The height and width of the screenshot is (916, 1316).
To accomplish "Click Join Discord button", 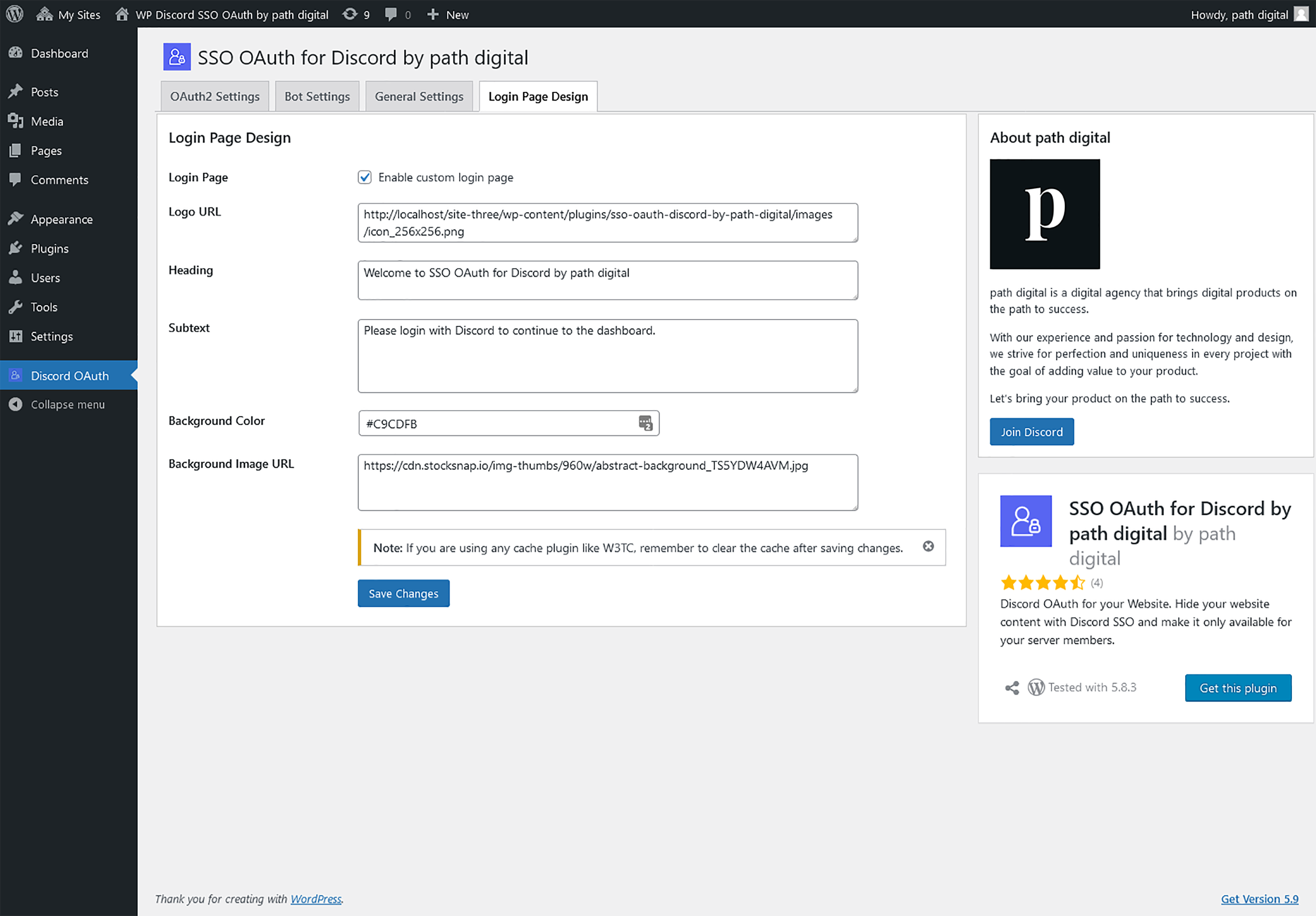I will (x=1032, y=432).
